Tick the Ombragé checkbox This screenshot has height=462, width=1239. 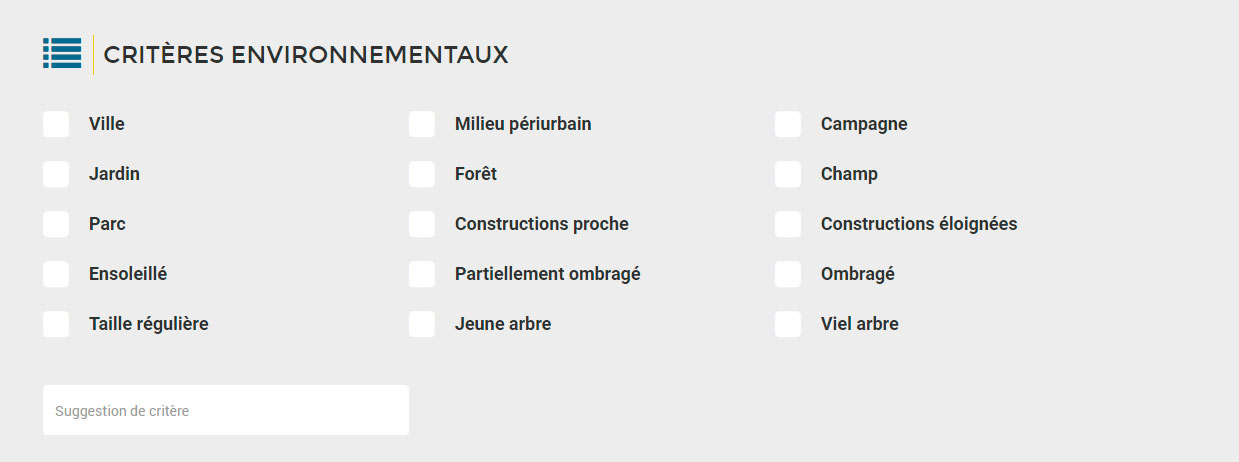[788, 274]
